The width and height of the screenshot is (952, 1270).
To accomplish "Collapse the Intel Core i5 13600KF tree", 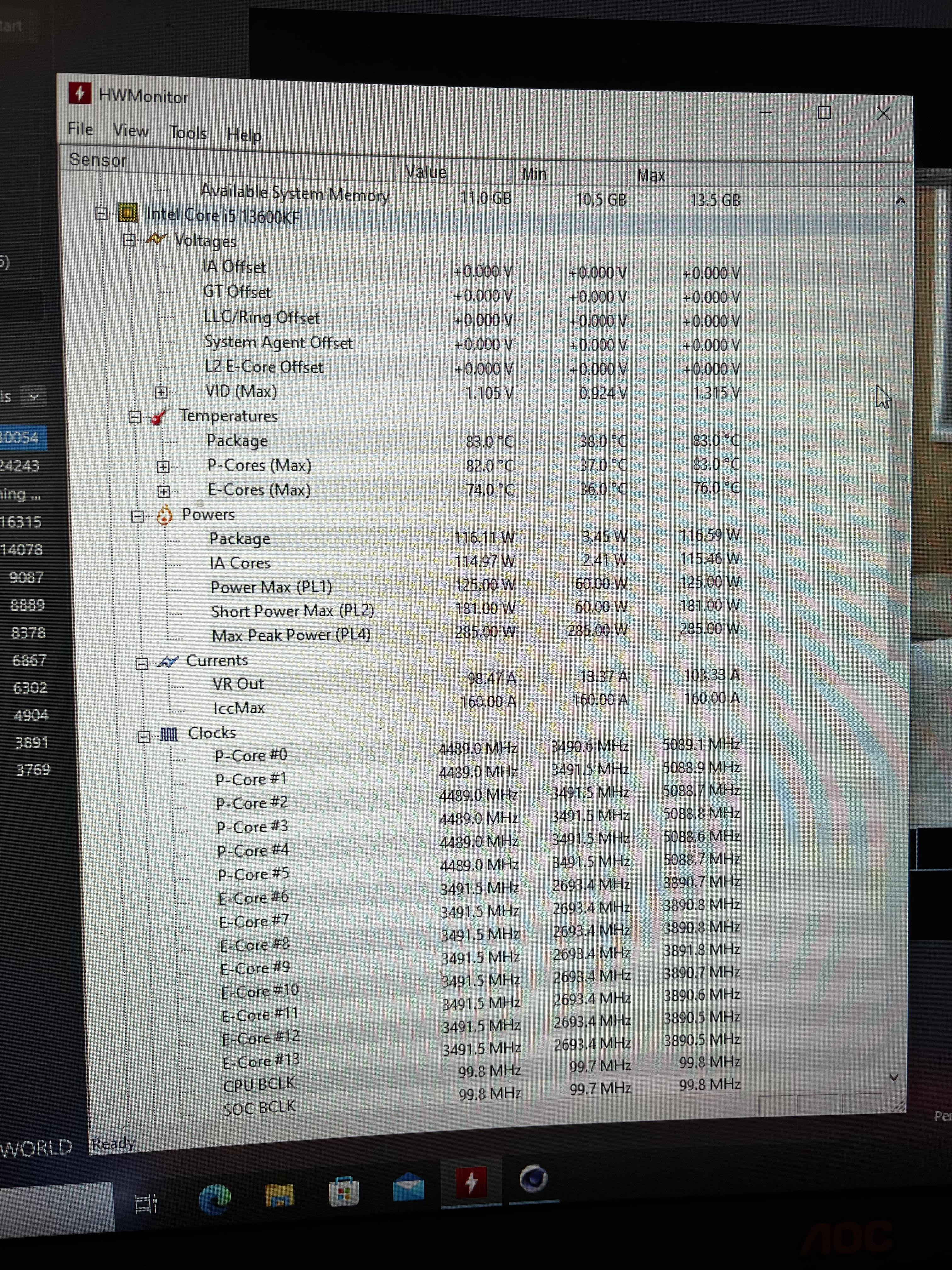I will tap(102, 214).
